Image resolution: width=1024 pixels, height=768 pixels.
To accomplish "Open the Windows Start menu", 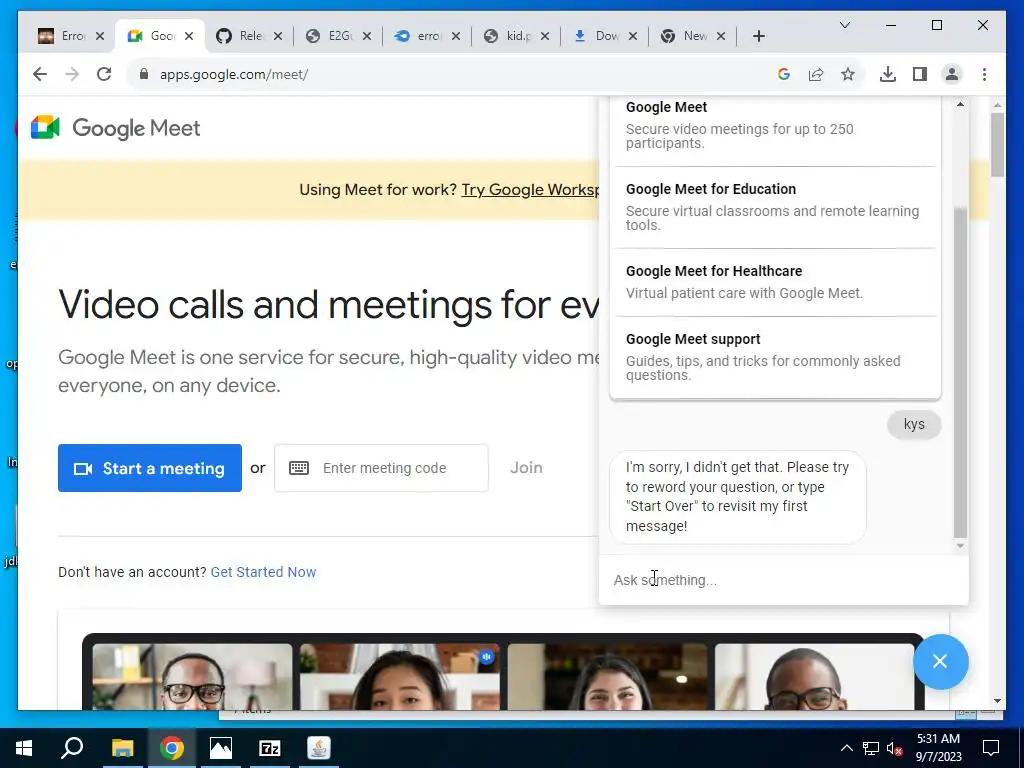I will click(24, 748).
